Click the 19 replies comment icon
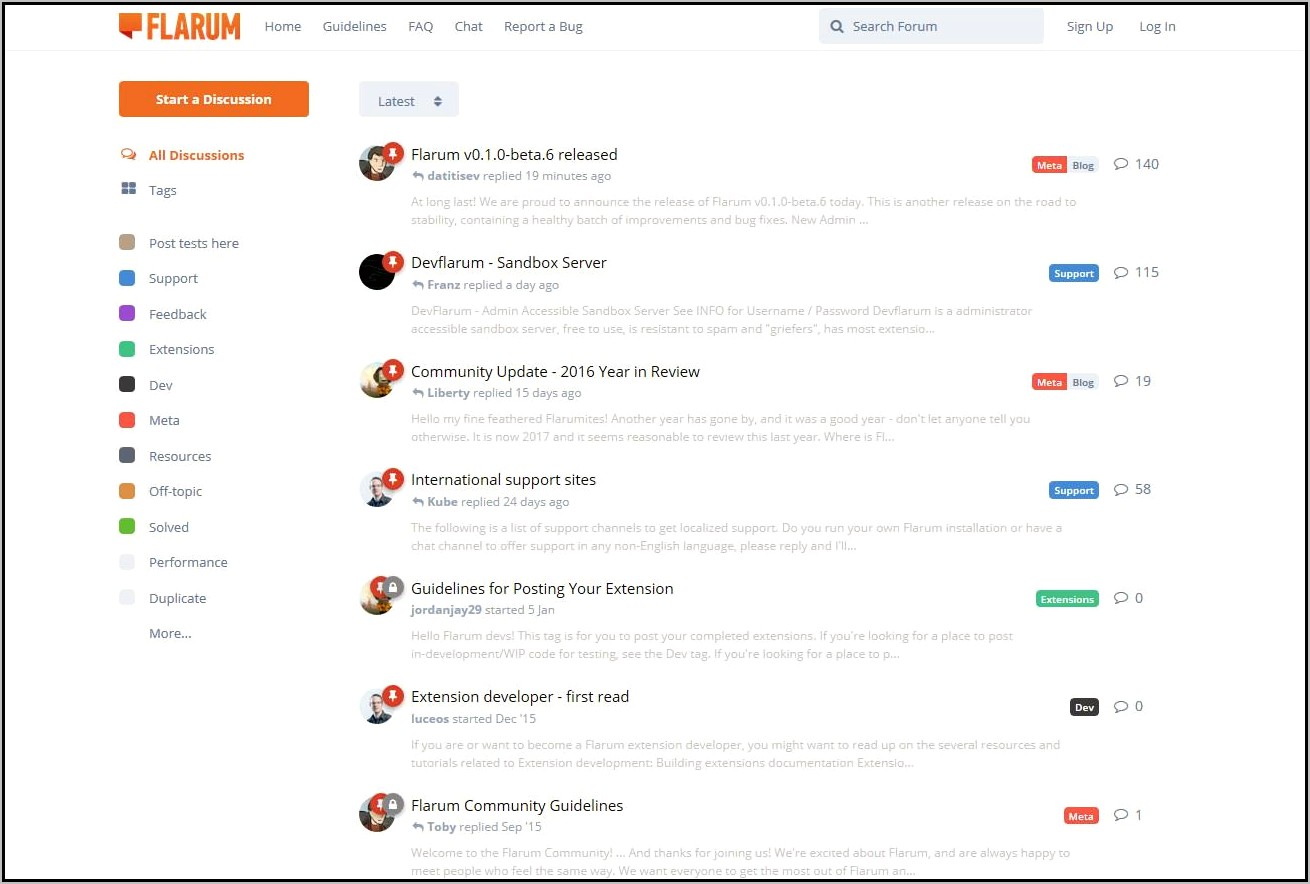Screen dimensions: 1310x884 1121,381
